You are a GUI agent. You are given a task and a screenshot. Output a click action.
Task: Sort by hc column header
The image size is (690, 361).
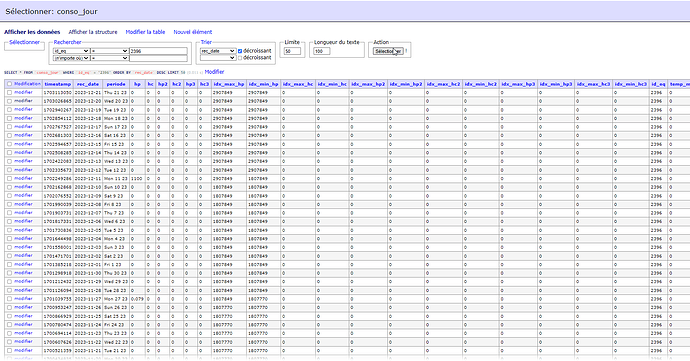click(150, 84)
